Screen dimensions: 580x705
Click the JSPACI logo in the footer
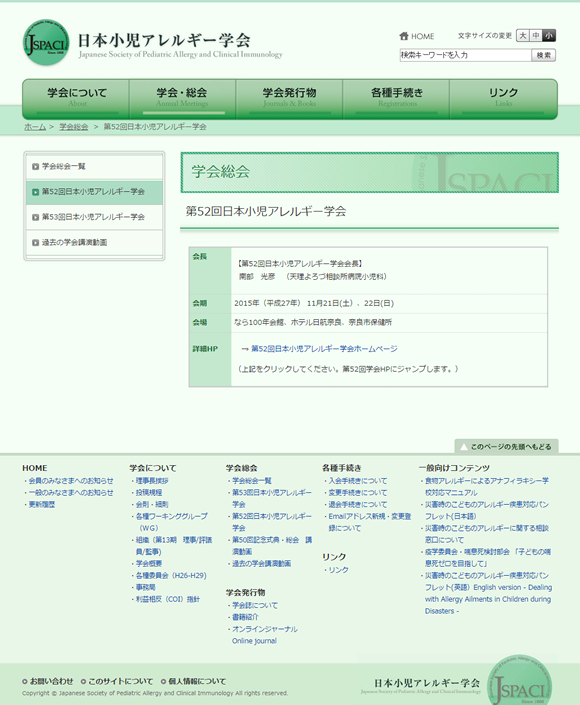pos(519,681)
